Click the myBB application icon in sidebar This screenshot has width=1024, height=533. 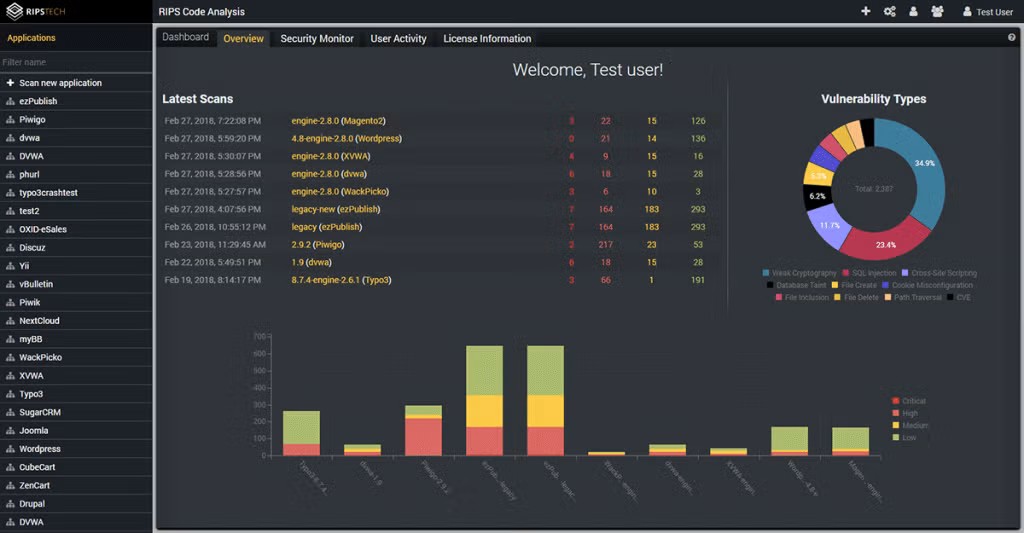pyautogui.click(x=10, y=339)
